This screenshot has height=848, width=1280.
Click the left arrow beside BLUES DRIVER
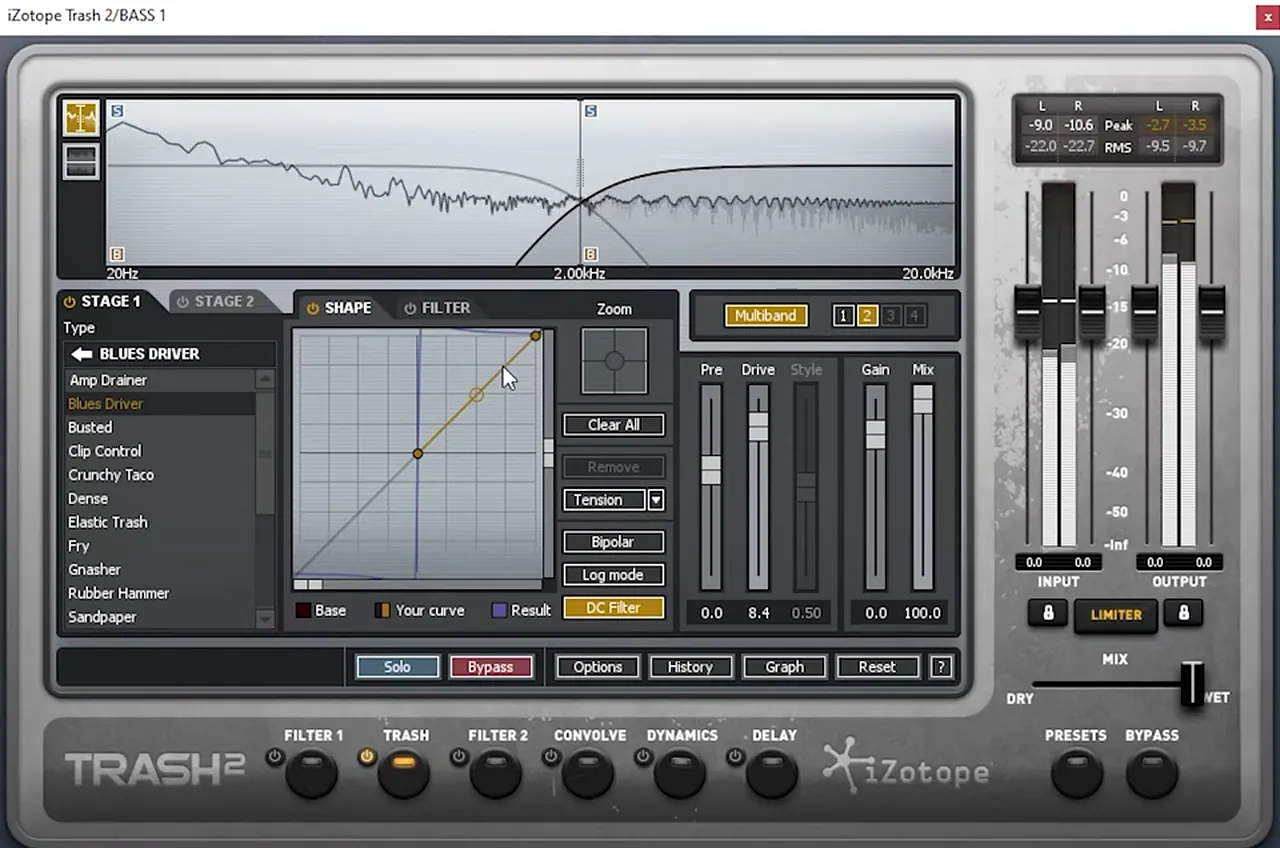[x=82, y=354]
